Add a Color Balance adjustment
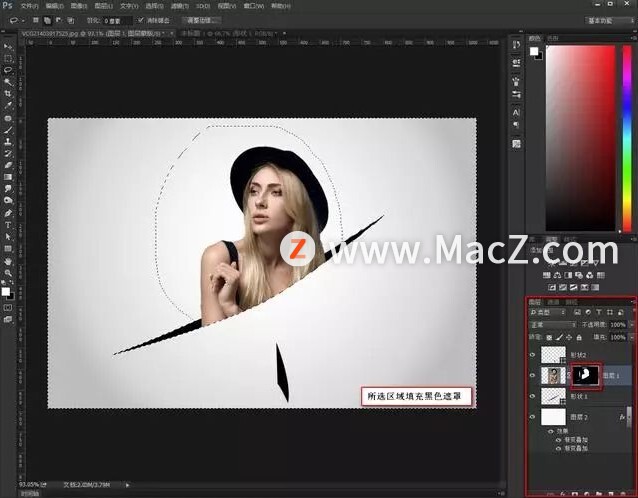 click(x=558, y=275)
